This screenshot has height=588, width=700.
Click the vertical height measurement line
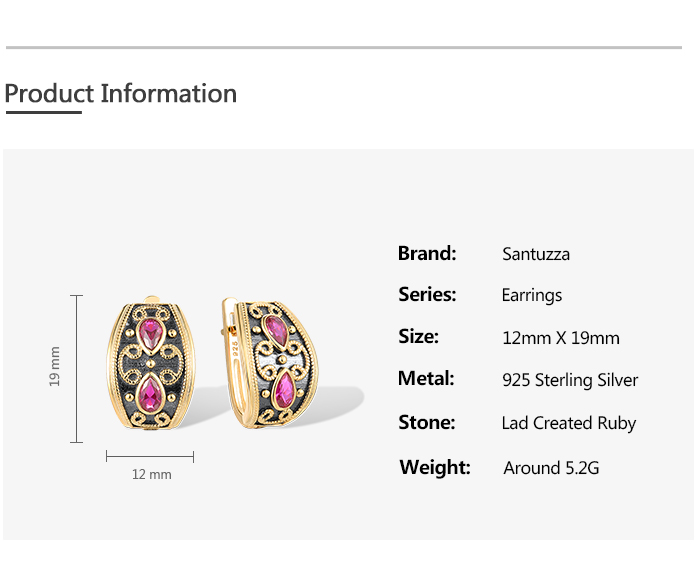(77, 369)
